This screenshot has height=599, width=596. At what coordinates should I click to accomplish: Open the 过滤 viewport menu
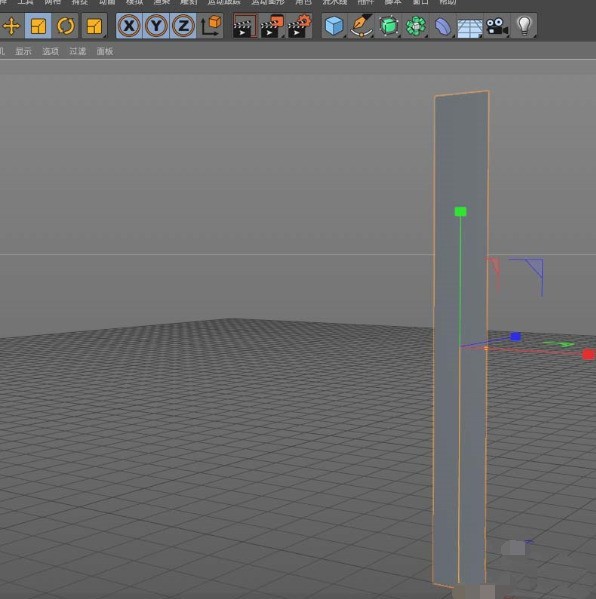click(78, 51)
